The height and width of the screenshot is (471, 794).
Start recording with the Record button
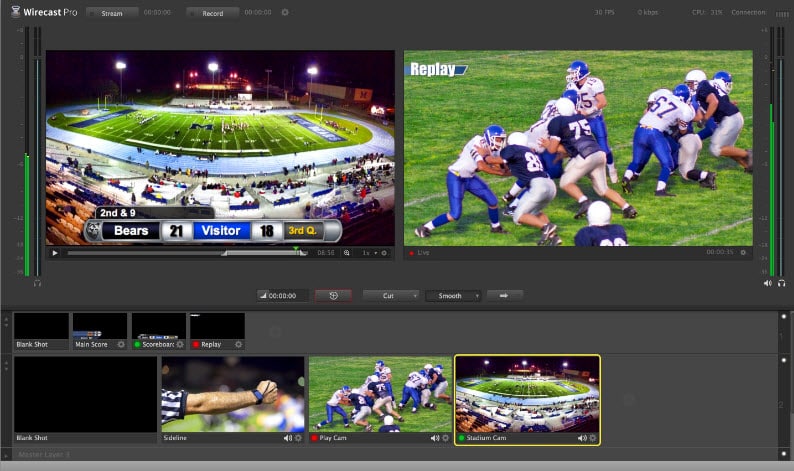pyautogui.click(x=213, y=13)
